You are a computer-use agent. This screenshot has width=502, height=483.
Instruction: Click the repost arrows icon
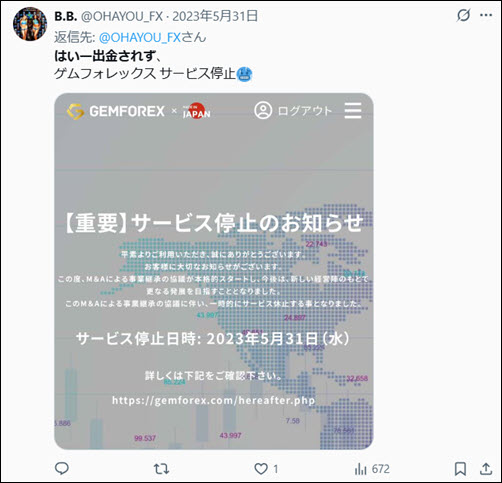coord(161,469)
